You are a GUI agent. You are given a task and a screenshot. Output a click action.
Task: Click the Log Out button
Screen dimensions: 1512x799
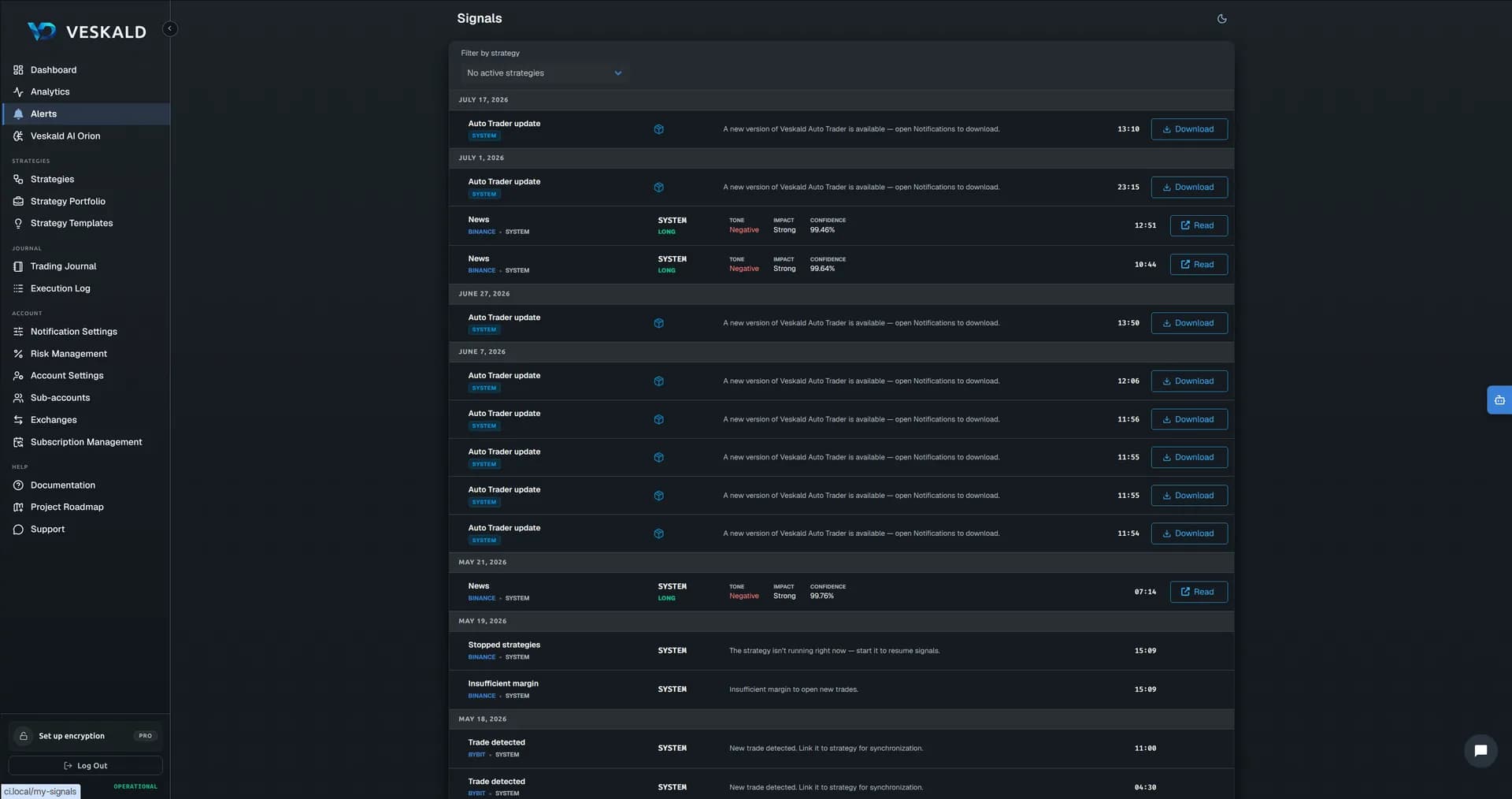pos(85,766)
